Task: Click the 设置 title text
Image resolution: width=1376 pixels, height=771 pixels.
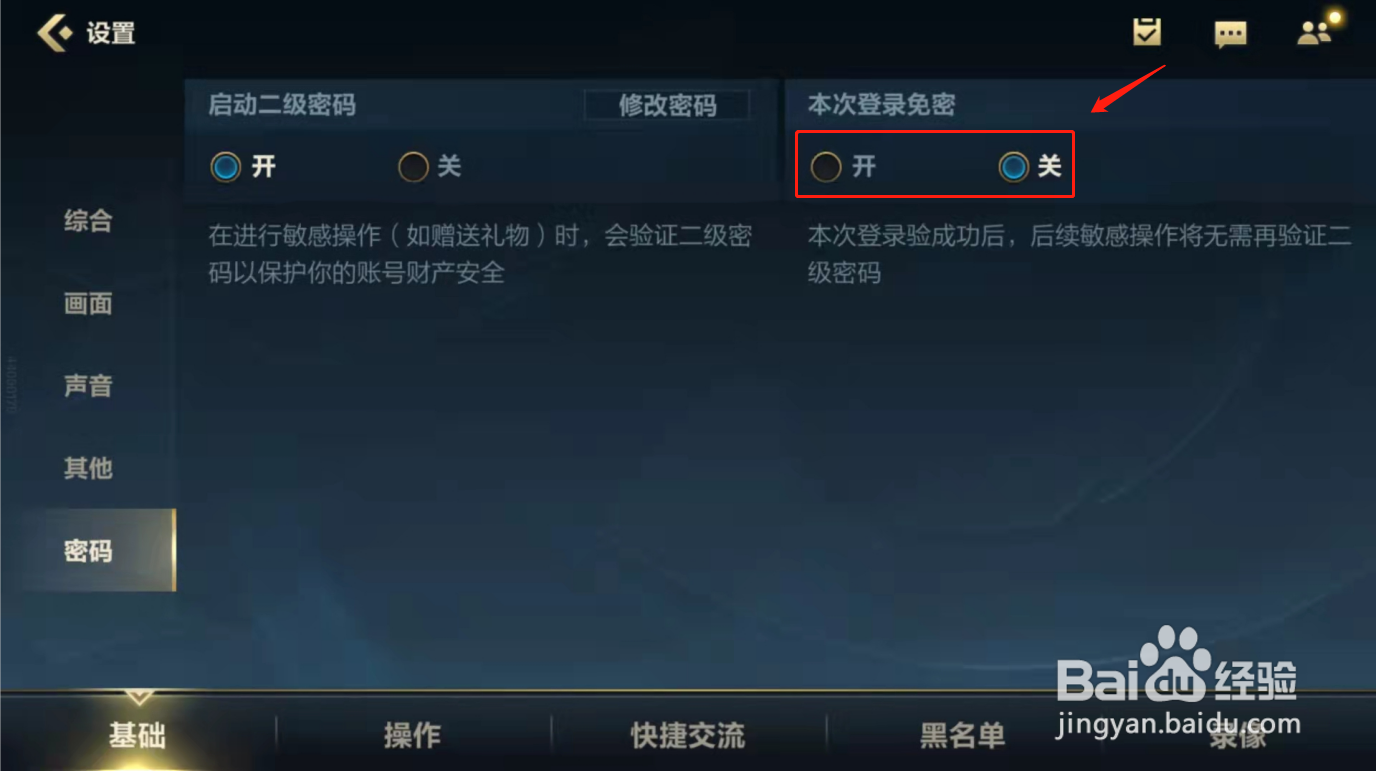Action: coord(110,33)
